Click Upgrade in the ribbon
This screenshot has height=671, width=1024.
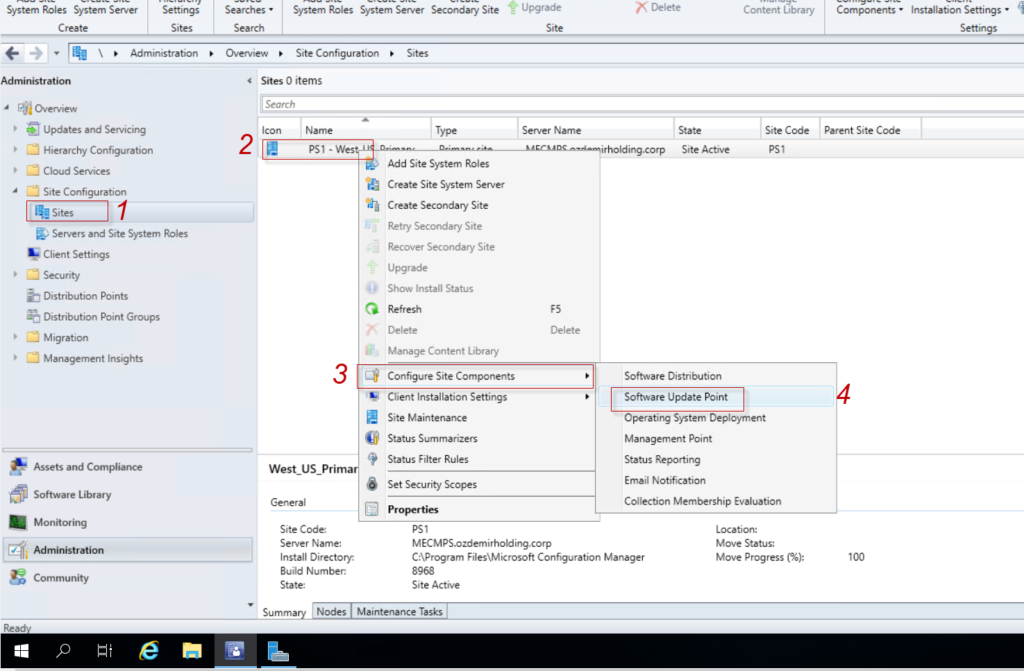click(534, 8)
